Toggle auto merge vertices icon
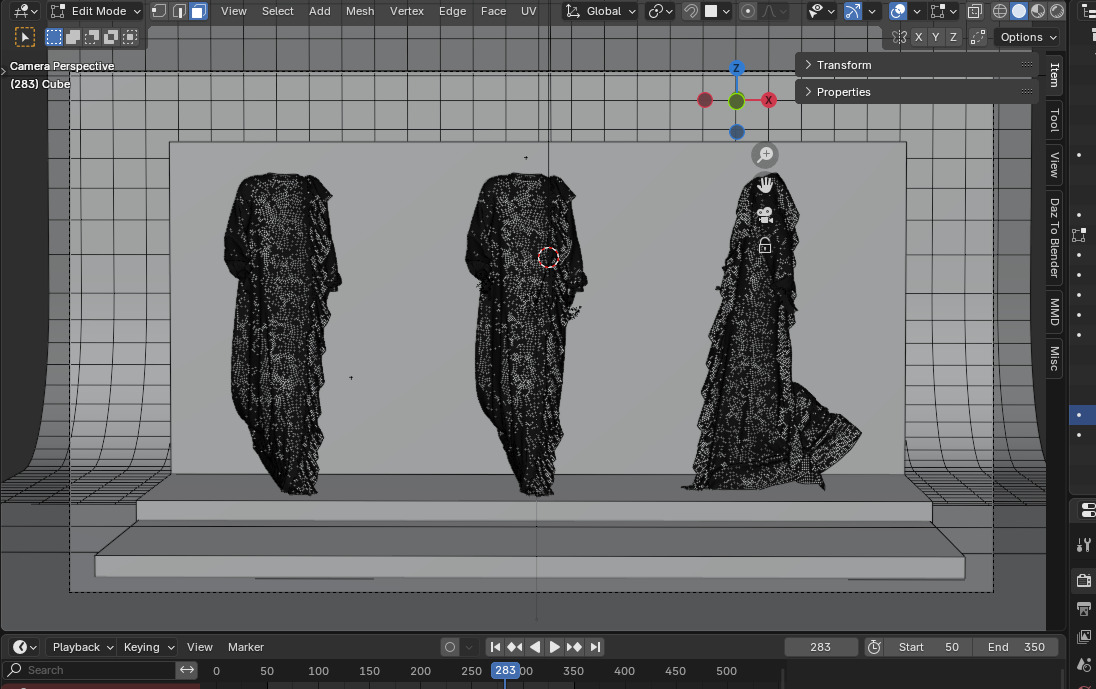The height and width of the screenshot is (689, 1096). coord(978,37)
